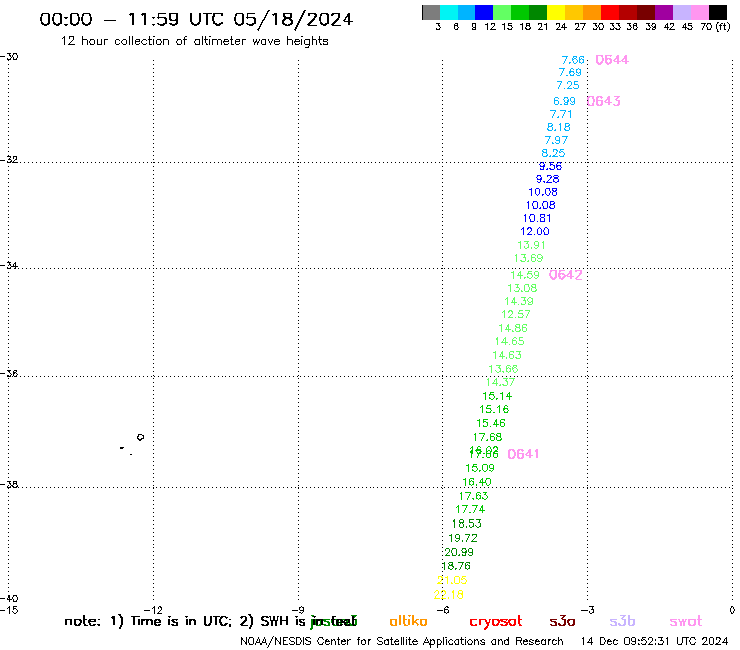740x650 pixels.
Task: Select the wave height value 7.69
Action: click(x=570, y=72)
